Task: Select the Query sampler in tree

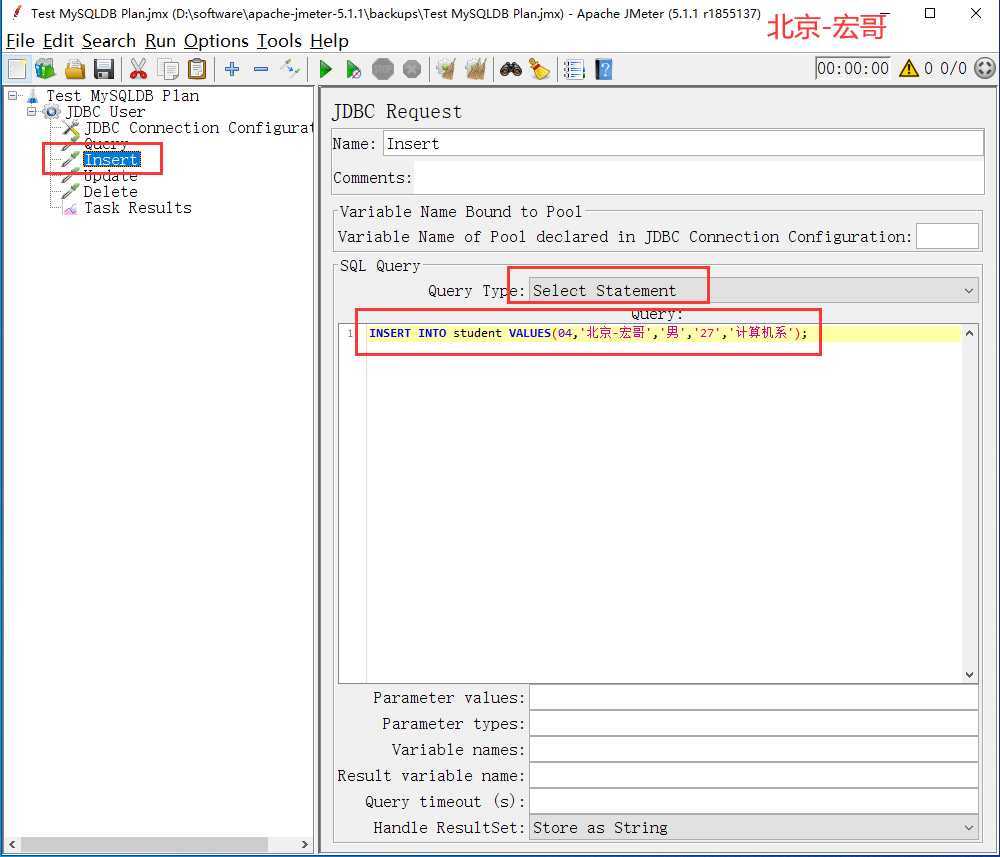Action: pyautogui.click(x=106, y=143)
